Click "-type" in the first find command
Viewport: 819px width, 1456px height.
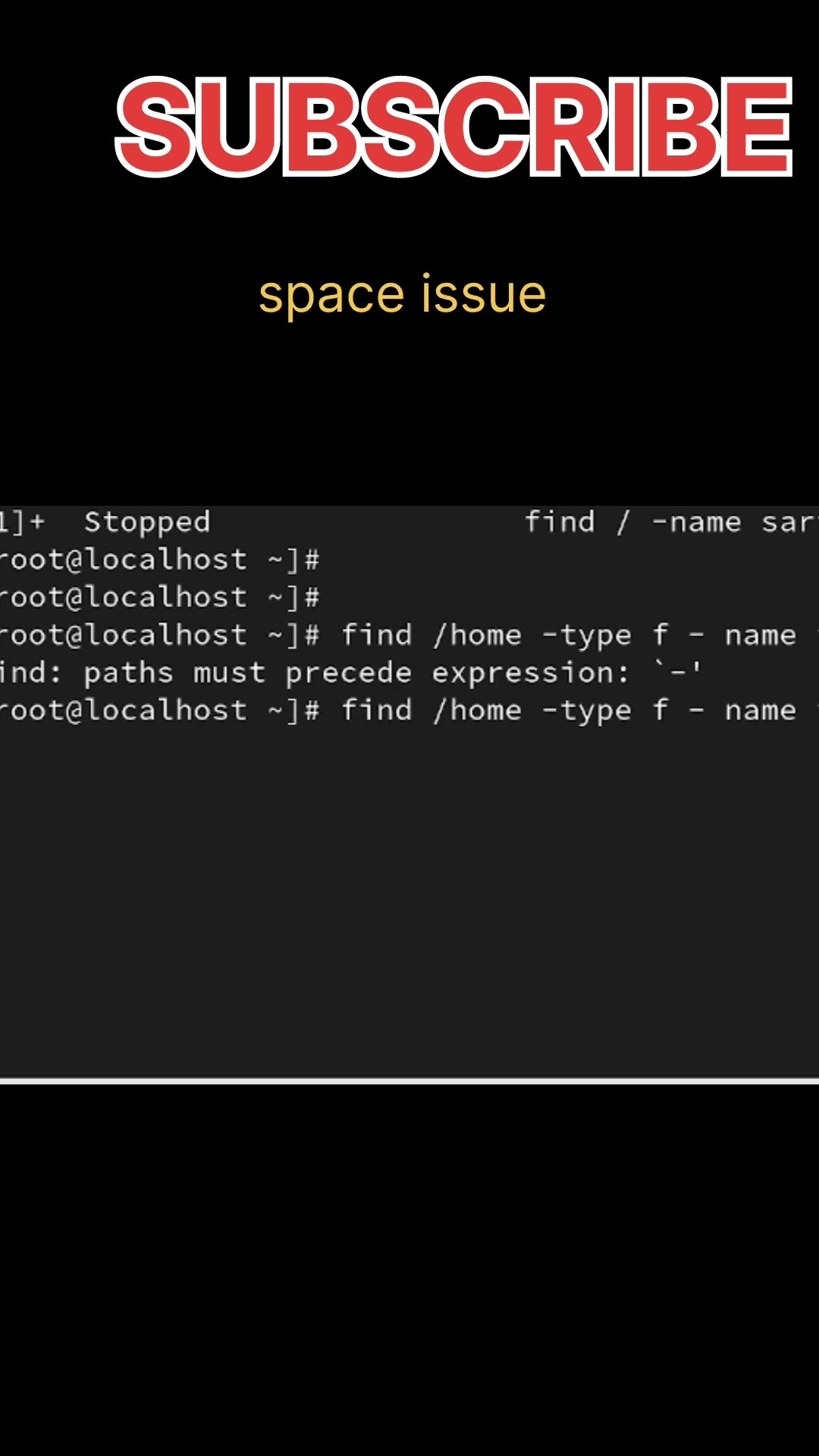(587, 635)
